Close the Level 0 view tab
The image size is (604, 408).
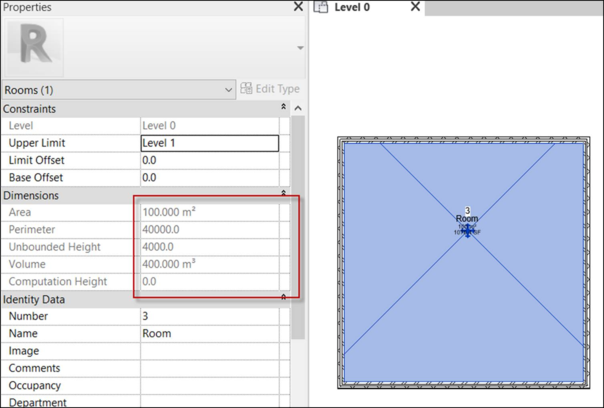pos(415,8)
